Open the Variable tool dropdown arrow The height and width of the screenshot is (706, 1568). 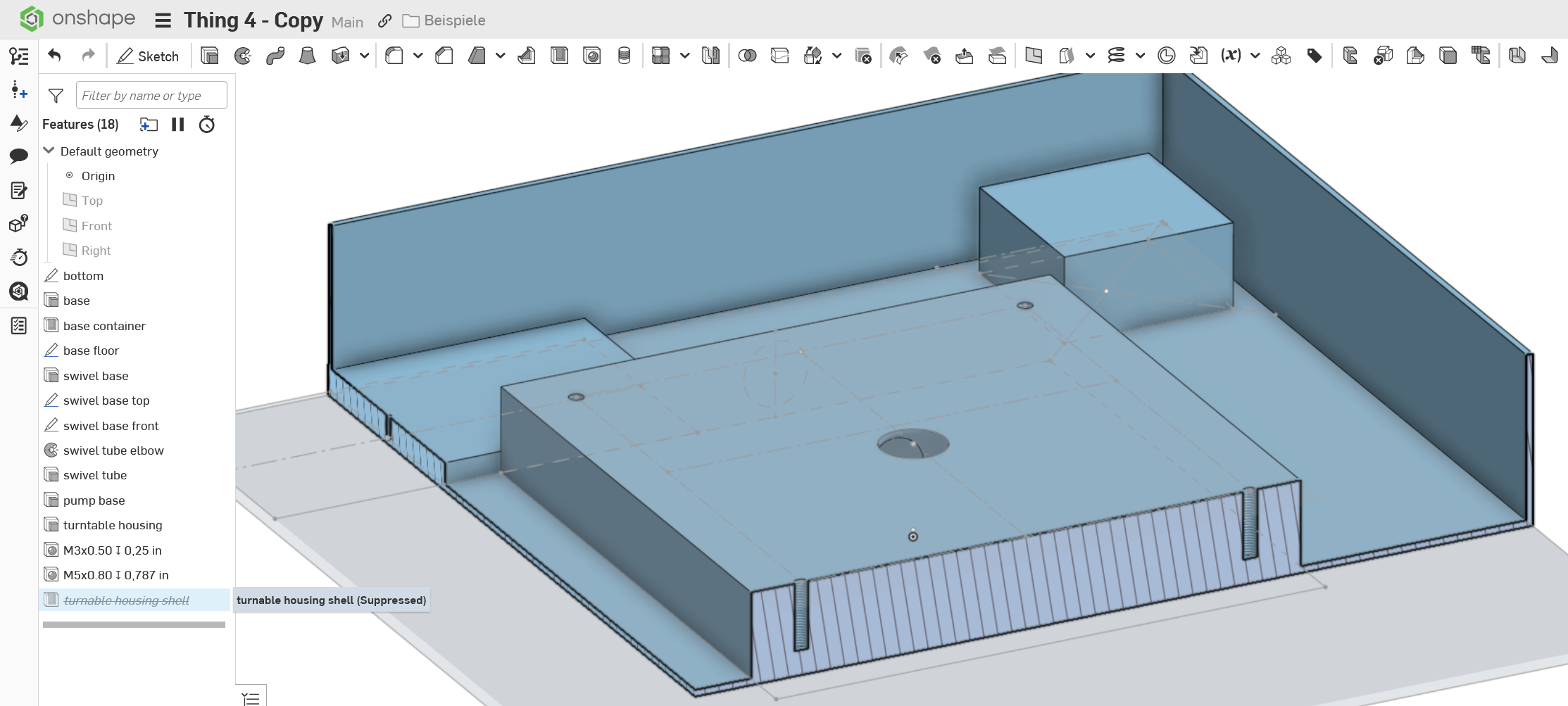(1255, 56)
